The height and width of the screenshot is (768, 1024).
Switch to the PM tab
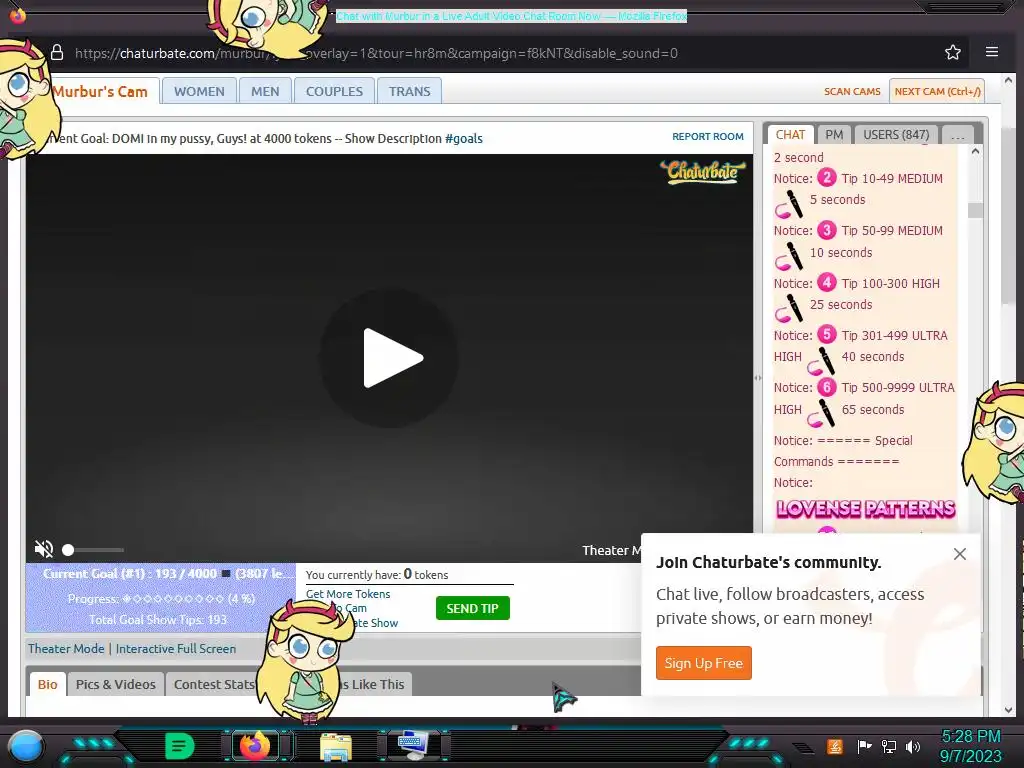[x=834, y=135]
